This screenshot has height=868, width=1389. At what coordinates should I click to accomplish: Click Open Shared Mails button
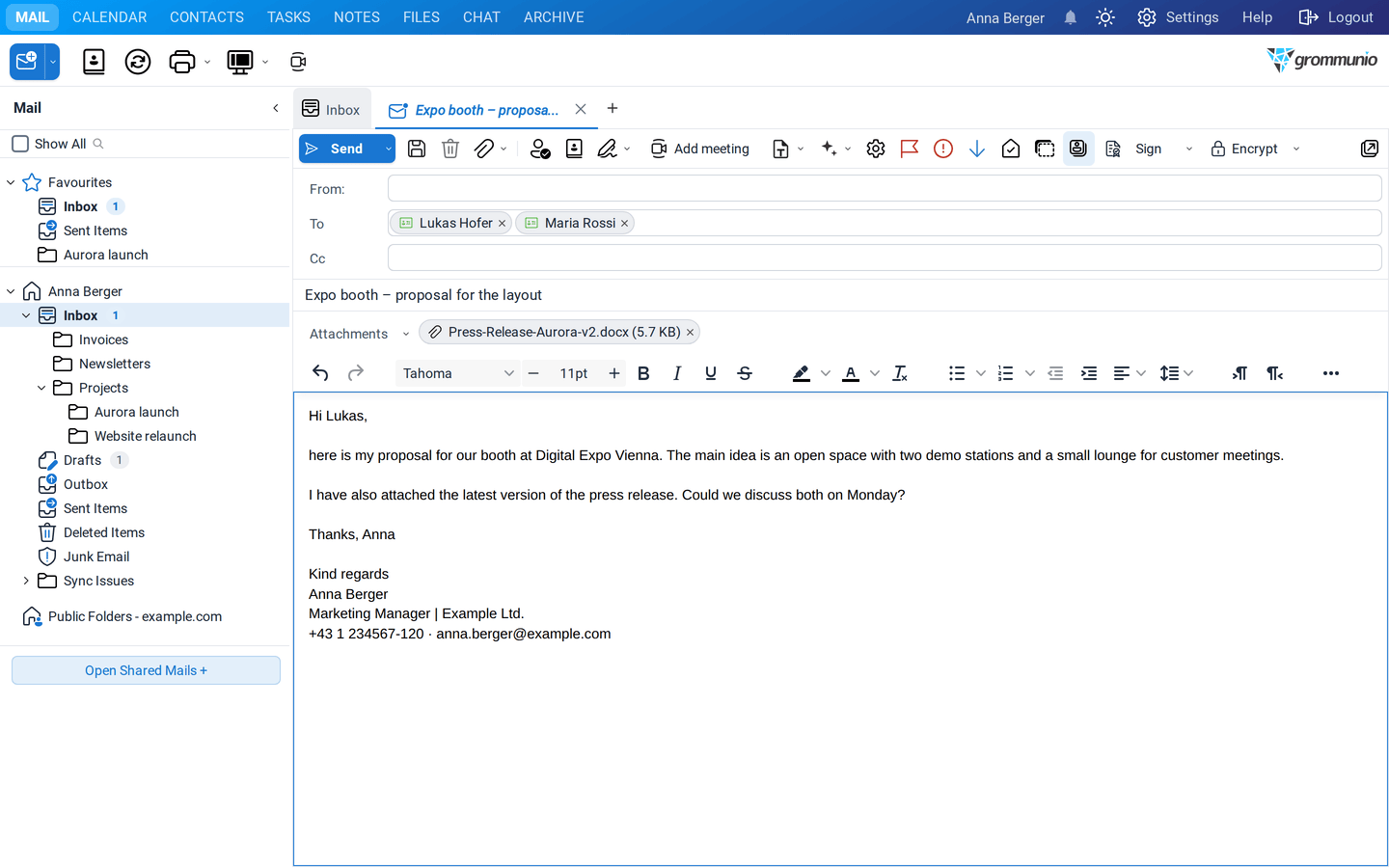click(146, 670)
